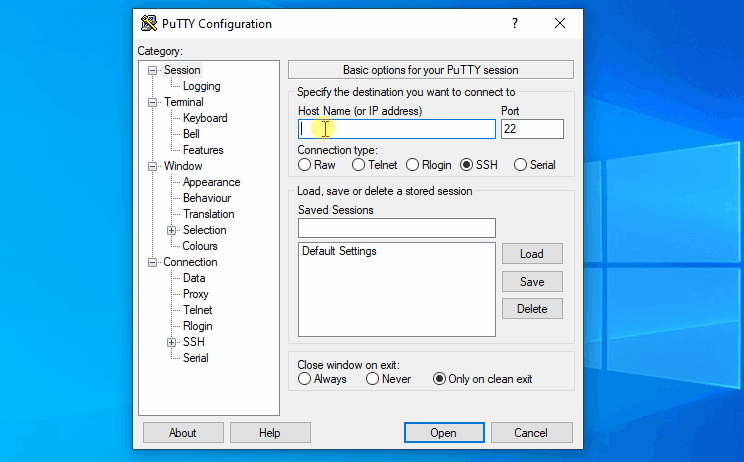Open the Proxy settings category
Image resolution: width=744 pixels, height=462 pixels.
click(x=195, y=294)
